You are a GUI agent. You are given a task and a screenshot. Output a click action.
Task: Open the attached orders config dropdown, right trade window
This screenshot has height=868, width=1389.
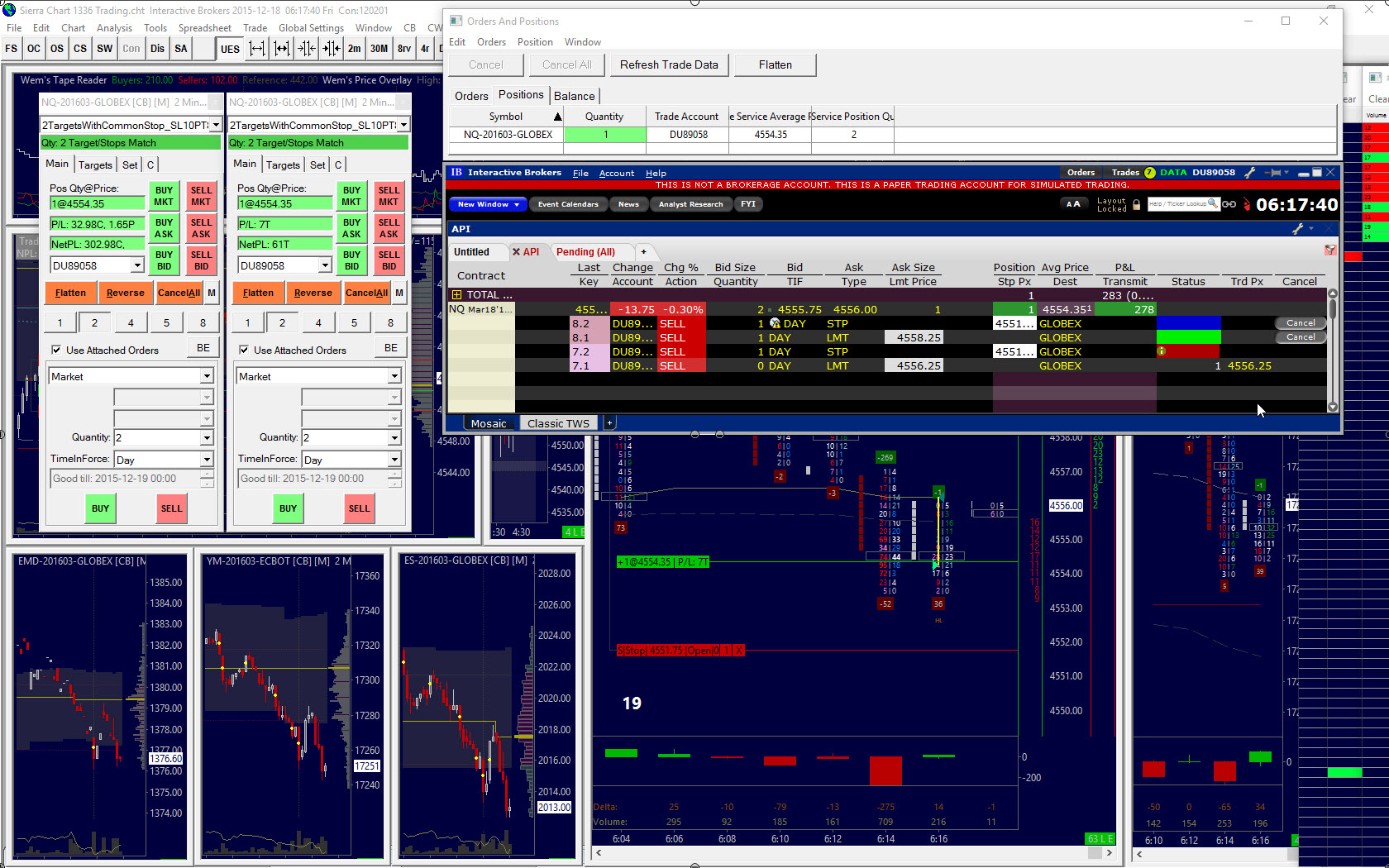(403, 125)
